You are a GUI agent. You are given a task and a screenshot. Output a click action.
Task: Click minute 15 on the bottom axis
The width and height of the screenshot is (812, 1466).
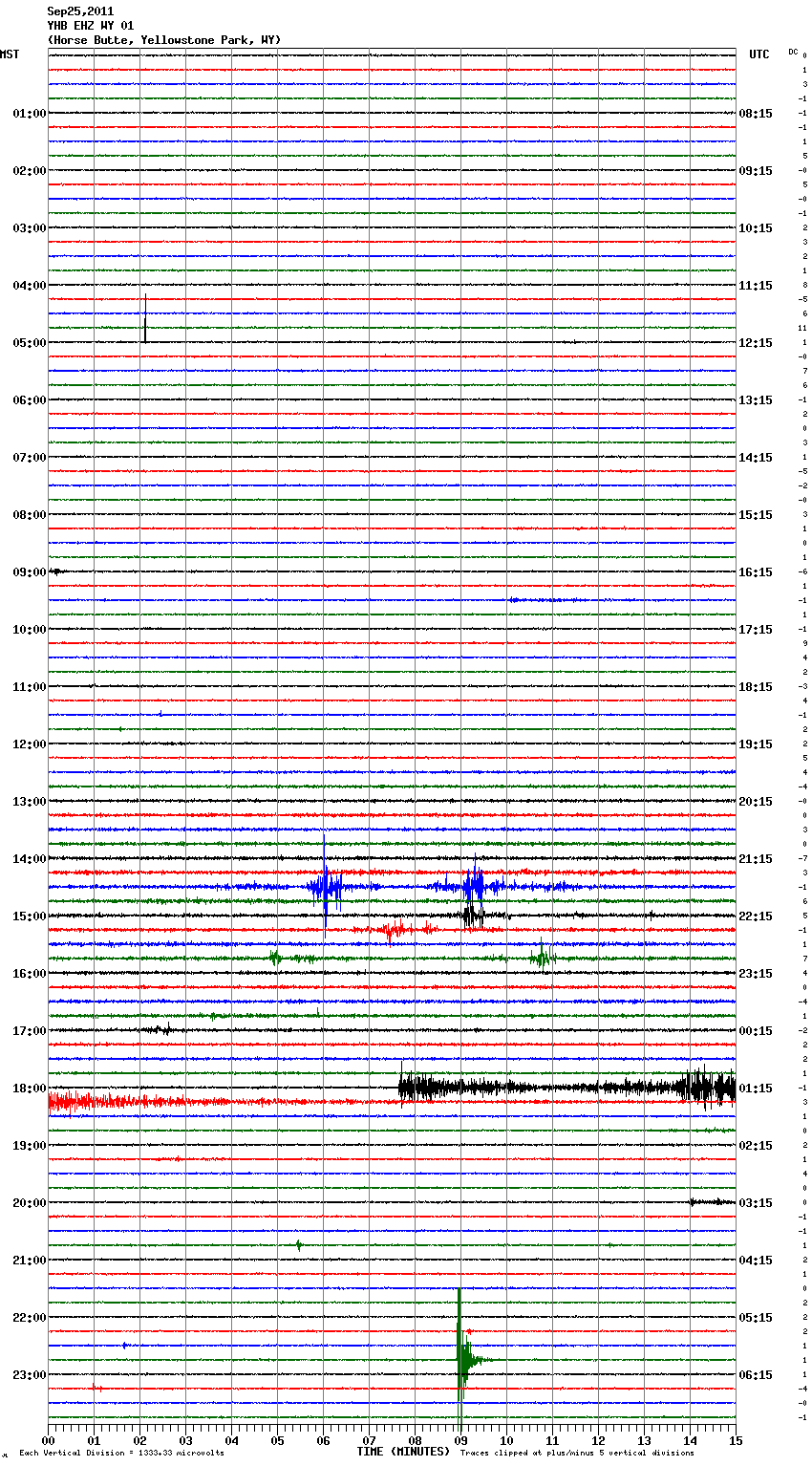point(735,1440)
